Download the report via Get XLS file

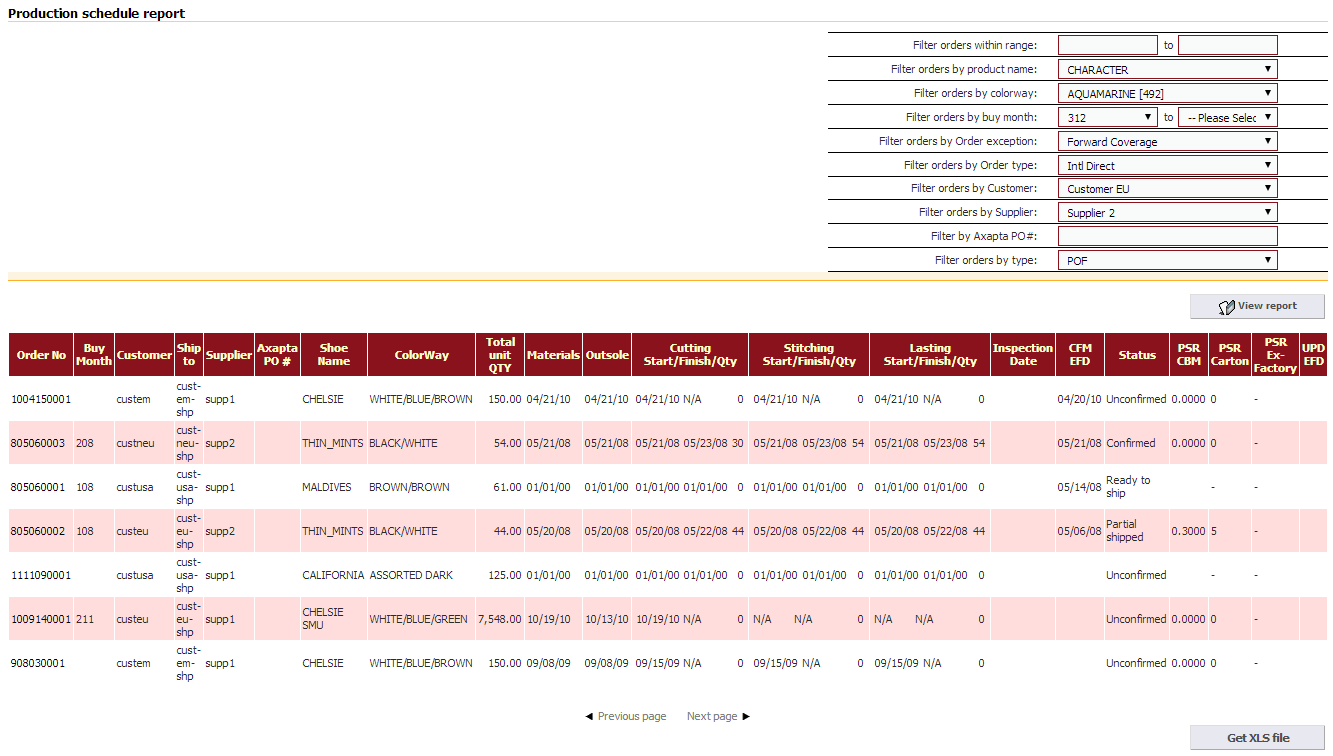click(x=1257, y=738)
